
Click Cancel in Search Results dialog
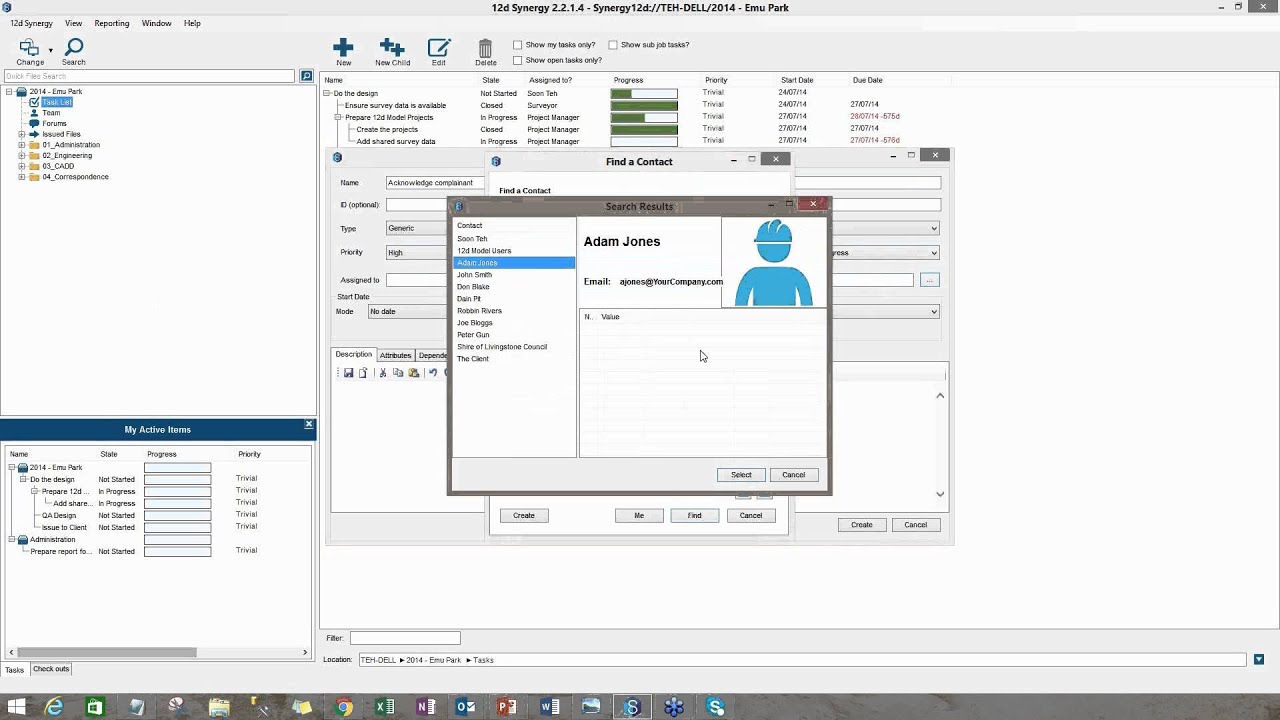(x=794, y=475)
